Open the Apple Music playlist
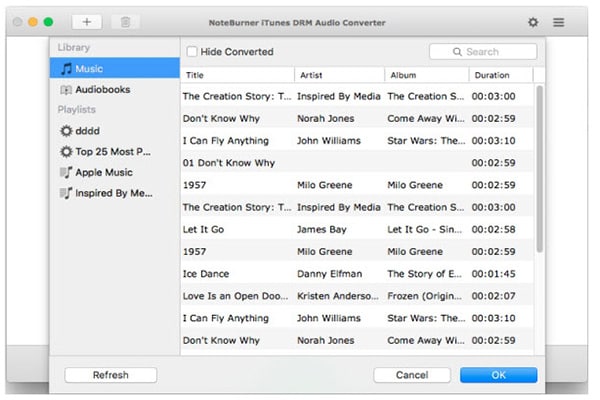600x400 pixels. point(115,172)
